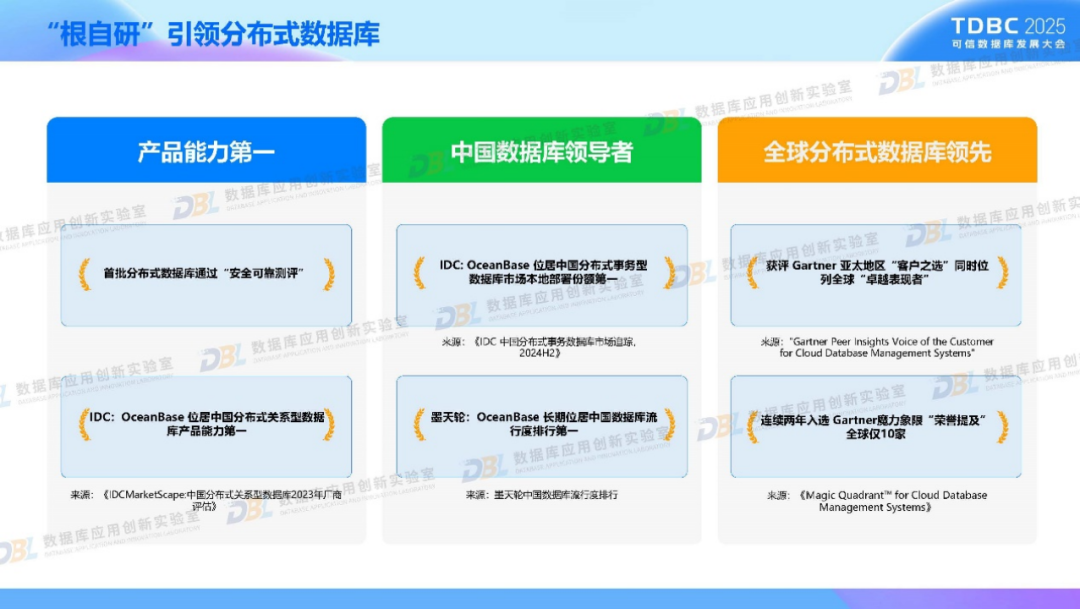Click source text Magic Quadrant for Cloud Database Management Systems
This screenshot has width=1080, height=609.
877,501
